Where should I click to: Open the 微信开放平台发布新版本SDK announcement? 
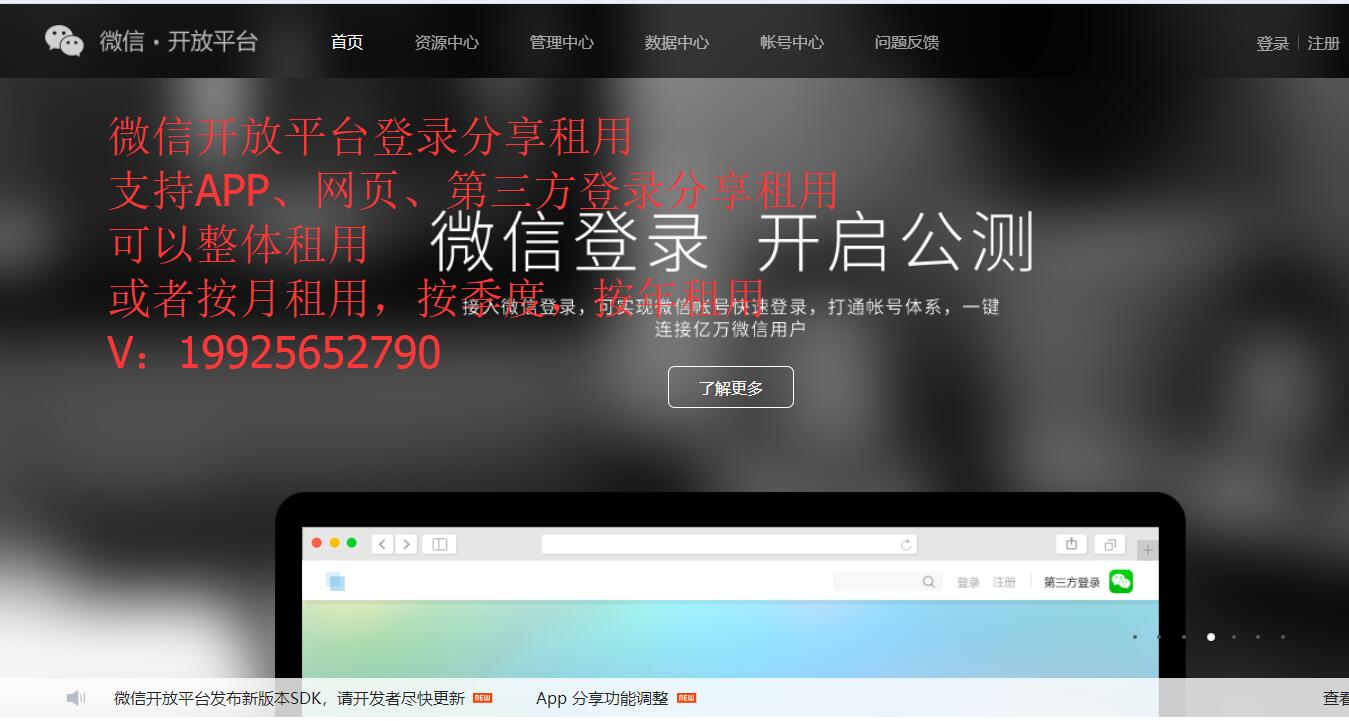[289, 698]
